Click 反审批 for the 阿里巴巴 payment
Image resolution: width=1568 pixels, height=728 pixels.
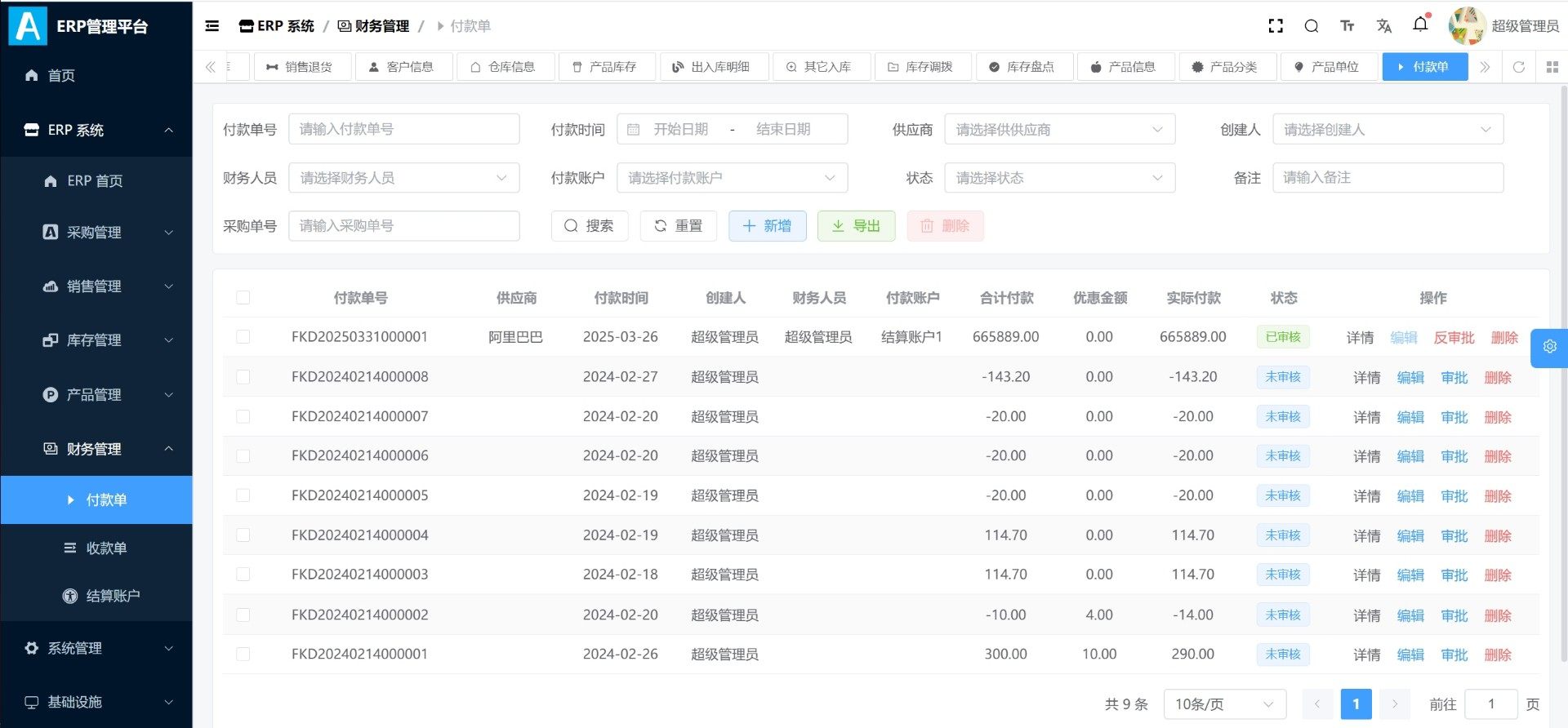click(1454, 338)
